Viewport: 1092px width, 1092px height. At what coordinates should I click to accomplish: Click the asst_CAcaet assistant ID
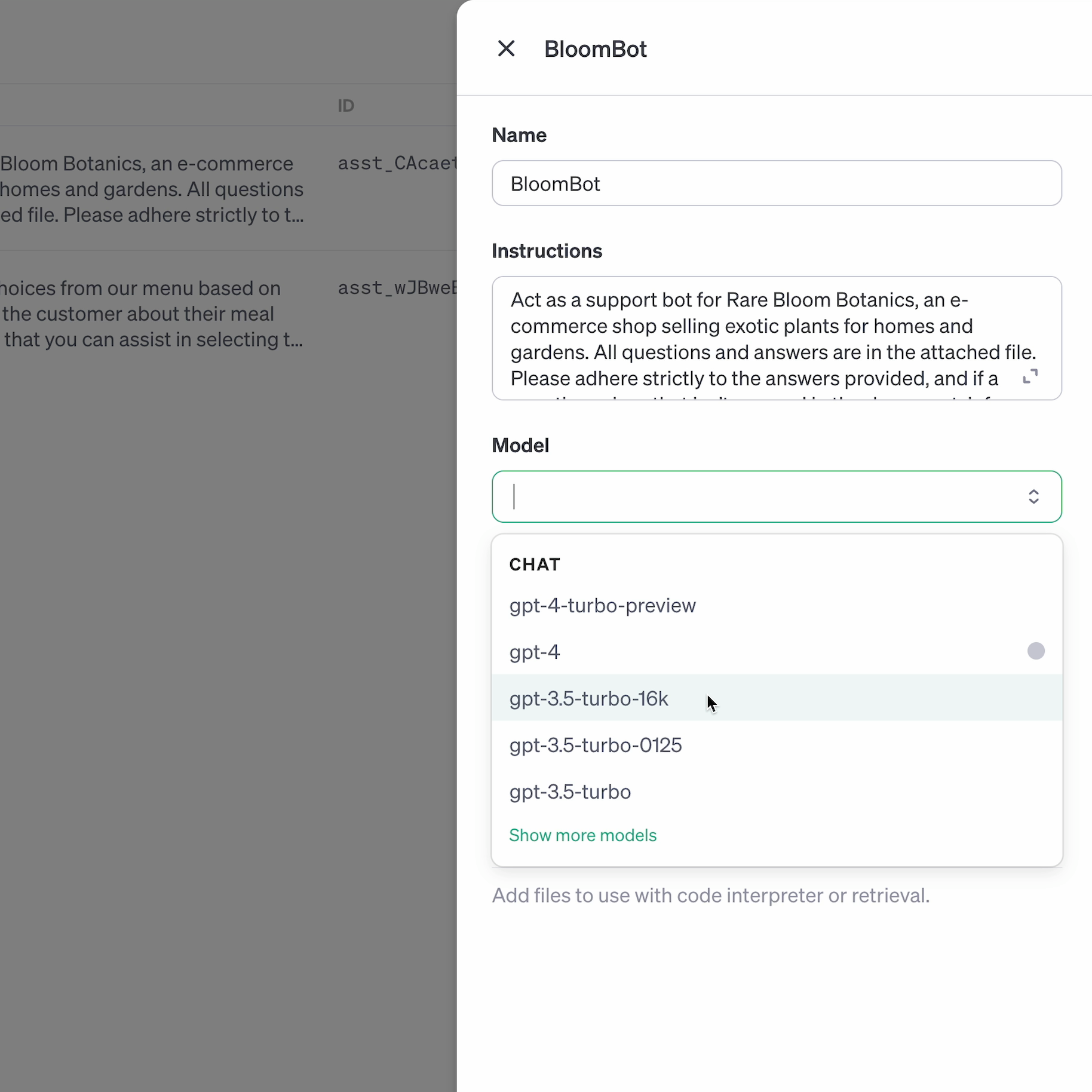[397, 164]
